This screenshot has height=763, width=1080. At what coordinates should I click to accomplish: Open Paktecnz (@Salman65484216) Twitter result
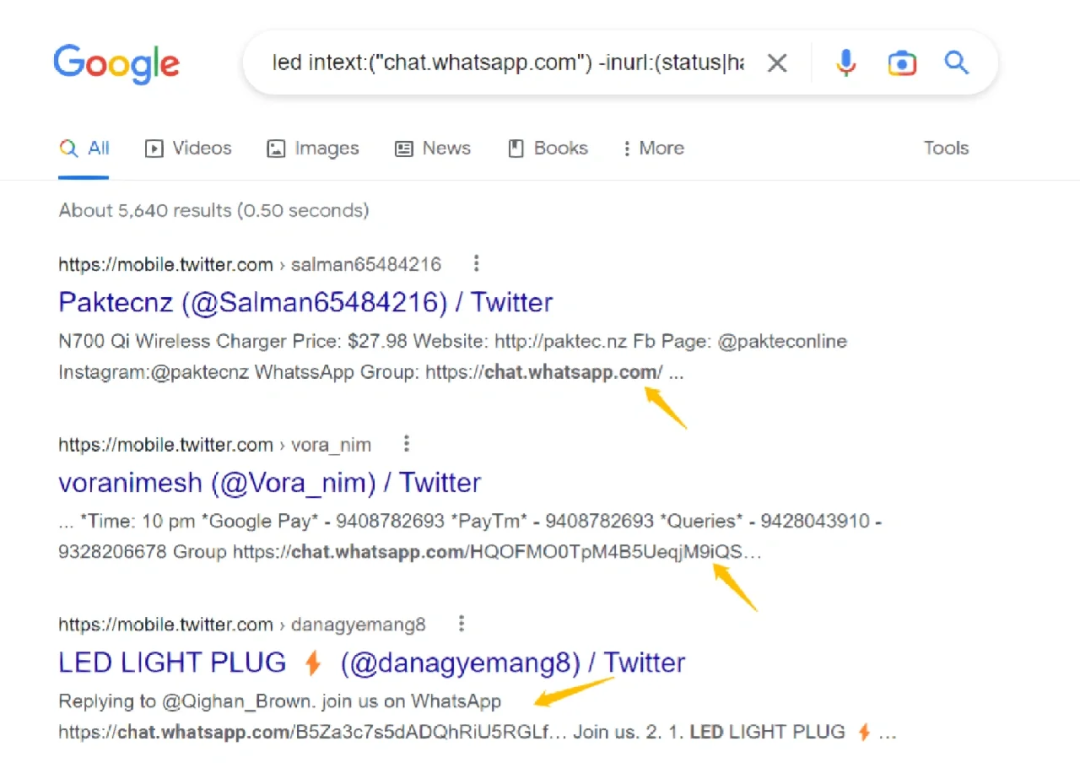(305, 302)
